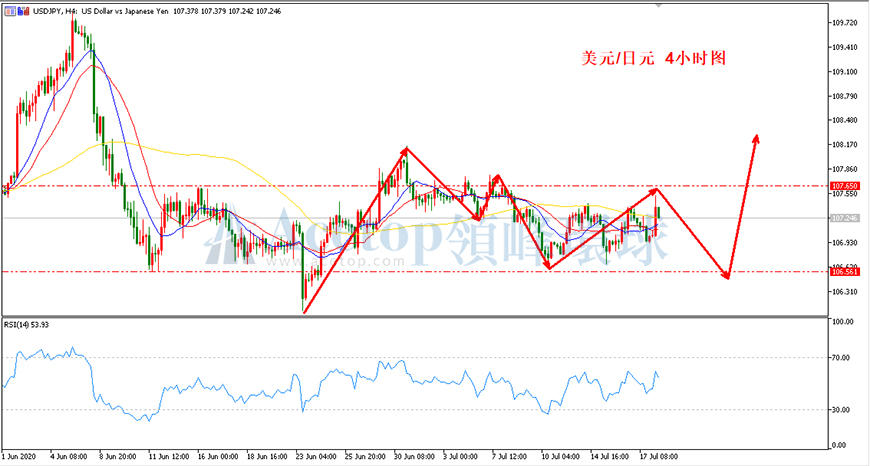This screenshot has height=466, width=870.
Task: Click the RSI 70.00 scale value
Action: (x=843, y=358)
